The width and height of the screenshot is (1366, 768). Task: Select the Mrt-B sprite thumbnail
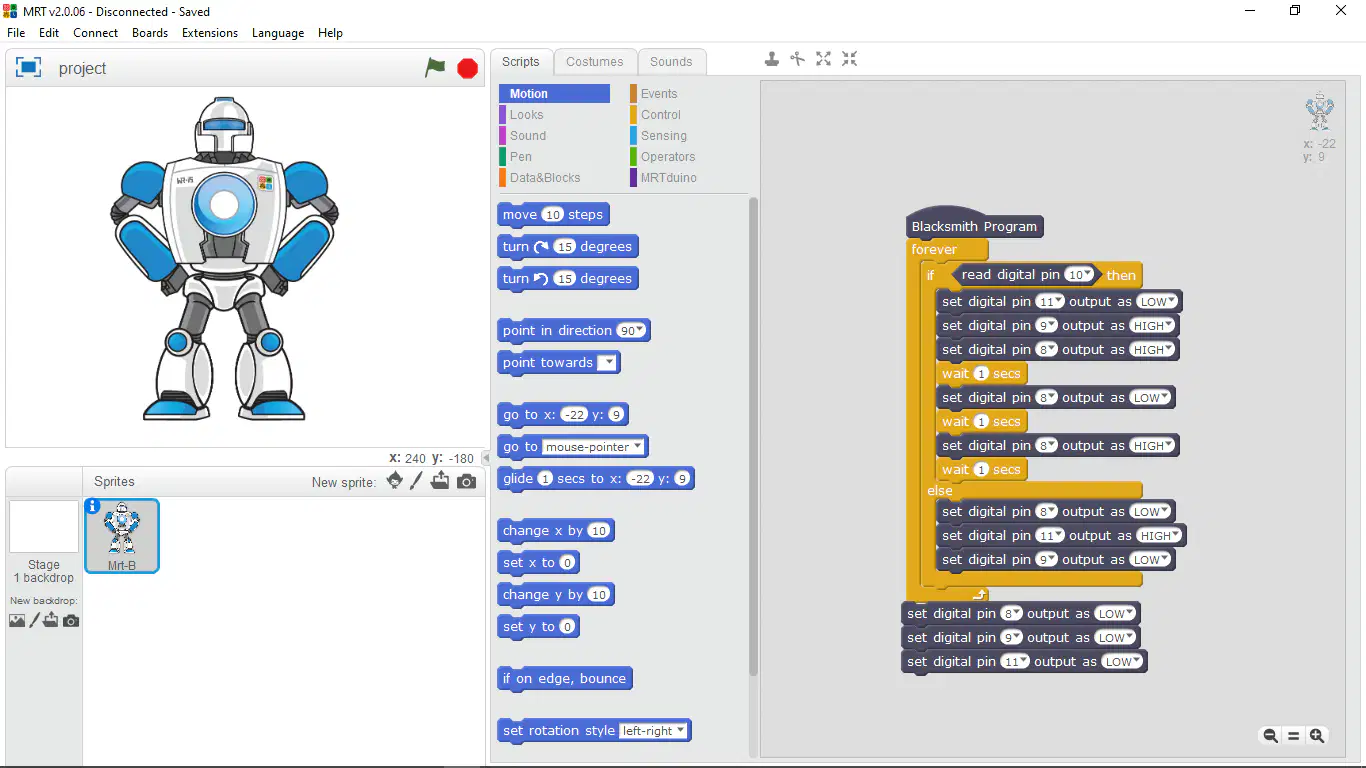point(122,536)
